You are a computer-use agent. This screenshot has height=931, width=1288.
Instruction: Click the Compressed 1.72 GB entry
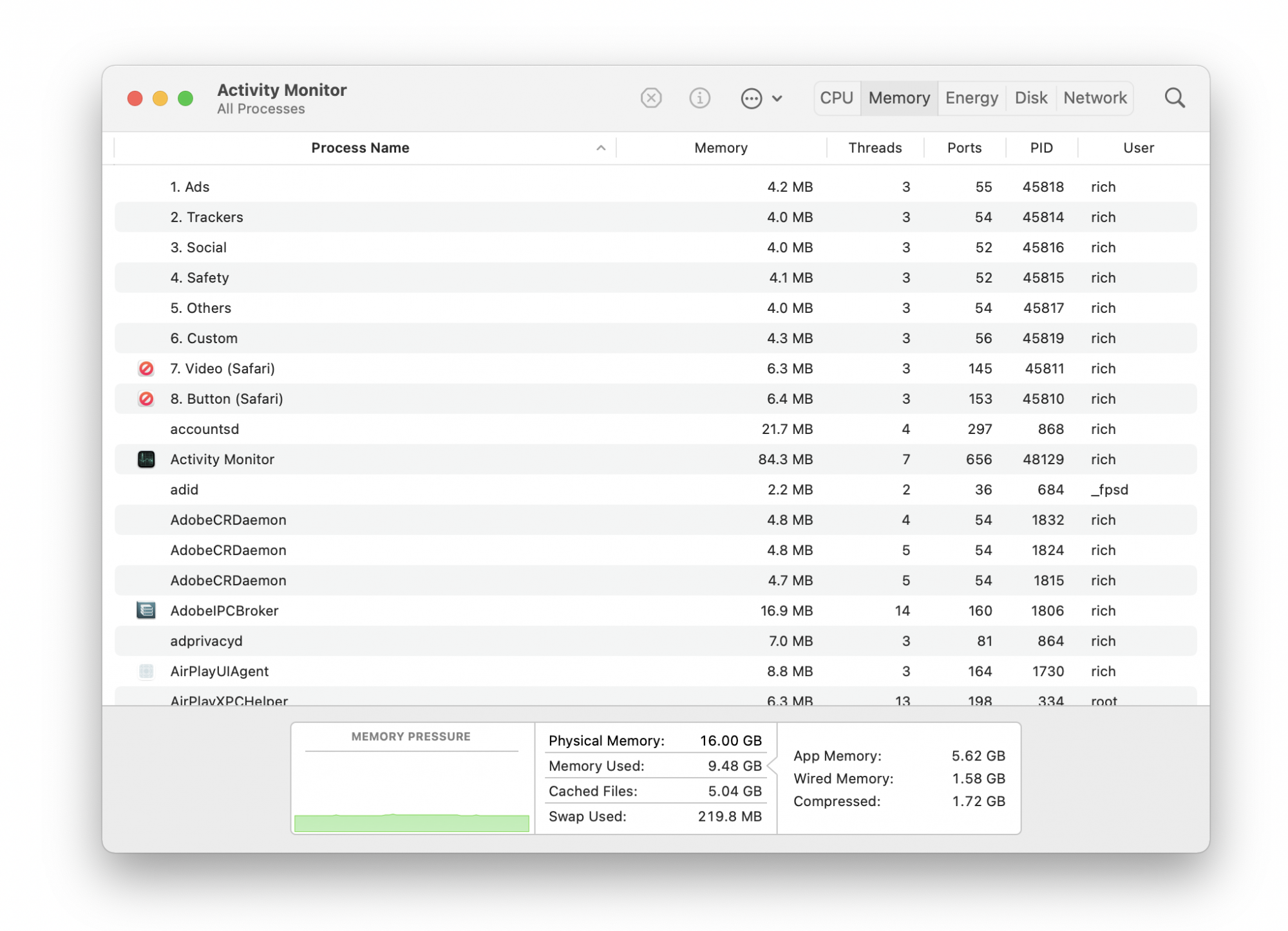point(899,801)
